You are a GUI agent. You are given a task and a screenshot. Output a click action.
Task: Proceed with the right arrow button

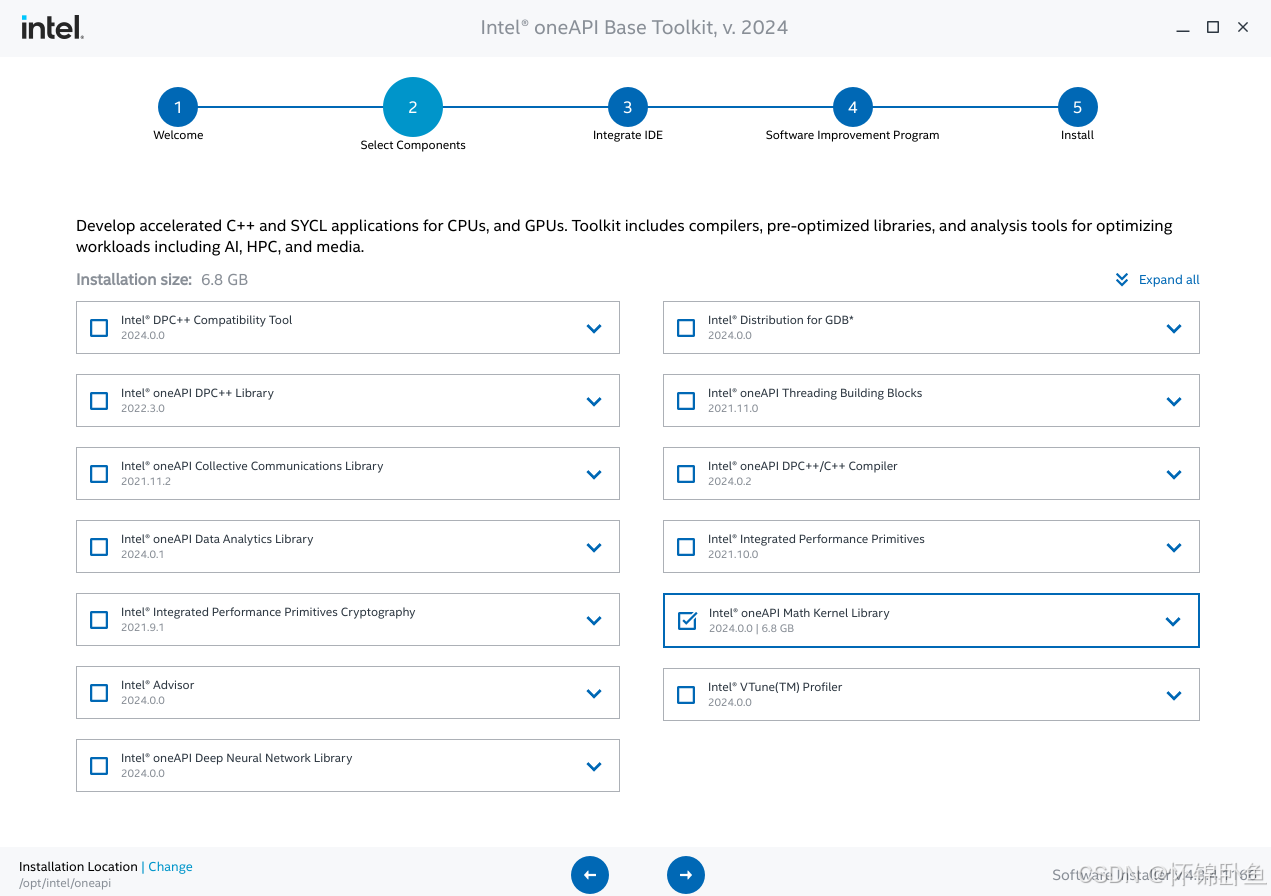click(x=686, y=875)
